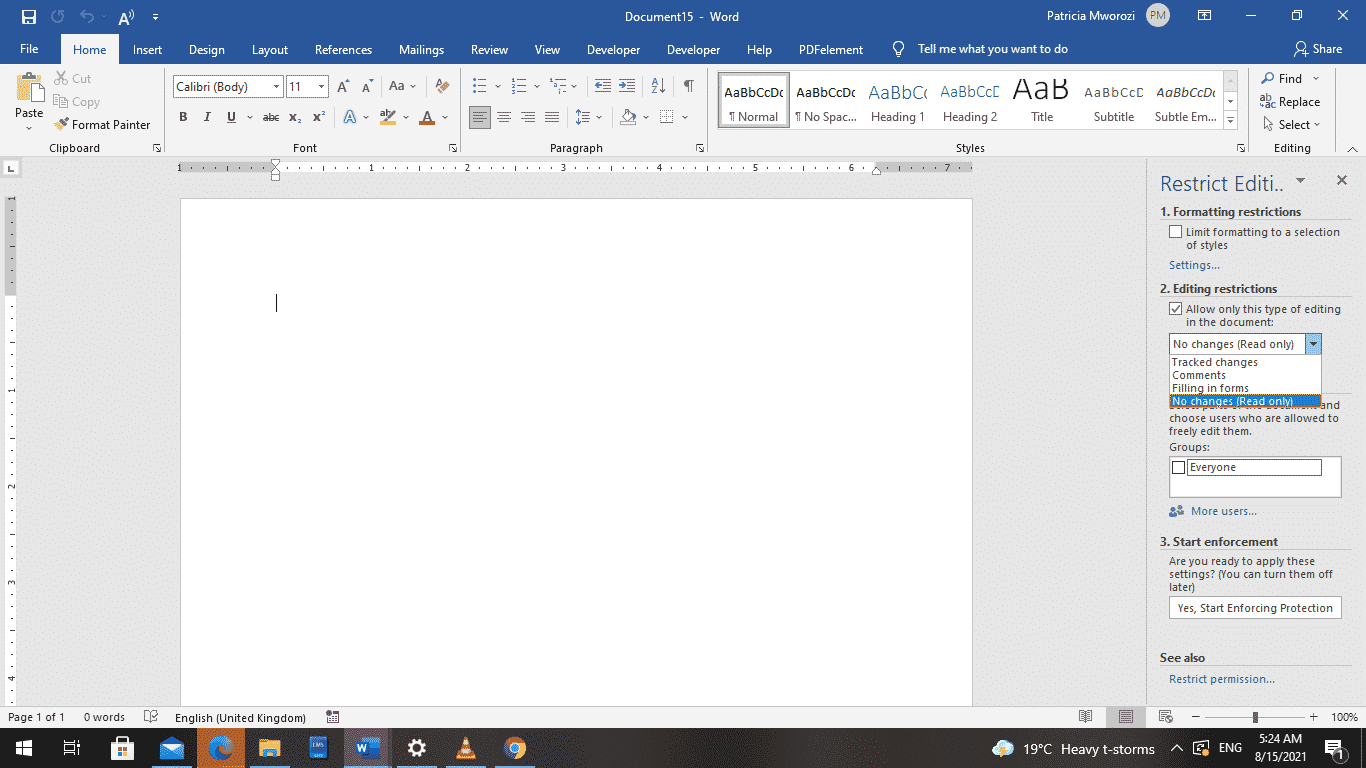Image resolution: width=1366 pixels, height=768 pixels.
Task: Open the Sort dialog
Action: click(656, 86)
